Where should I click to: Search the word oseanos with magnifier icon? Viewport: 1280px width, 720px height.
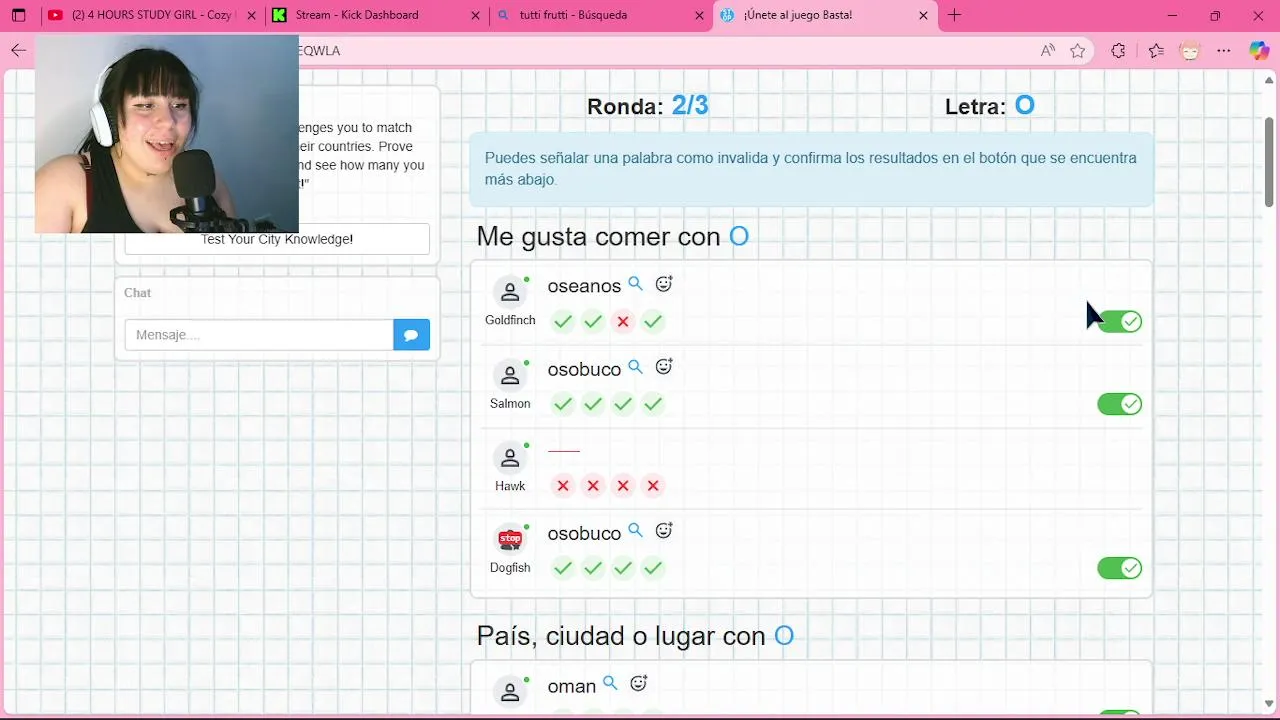(635, 284)
